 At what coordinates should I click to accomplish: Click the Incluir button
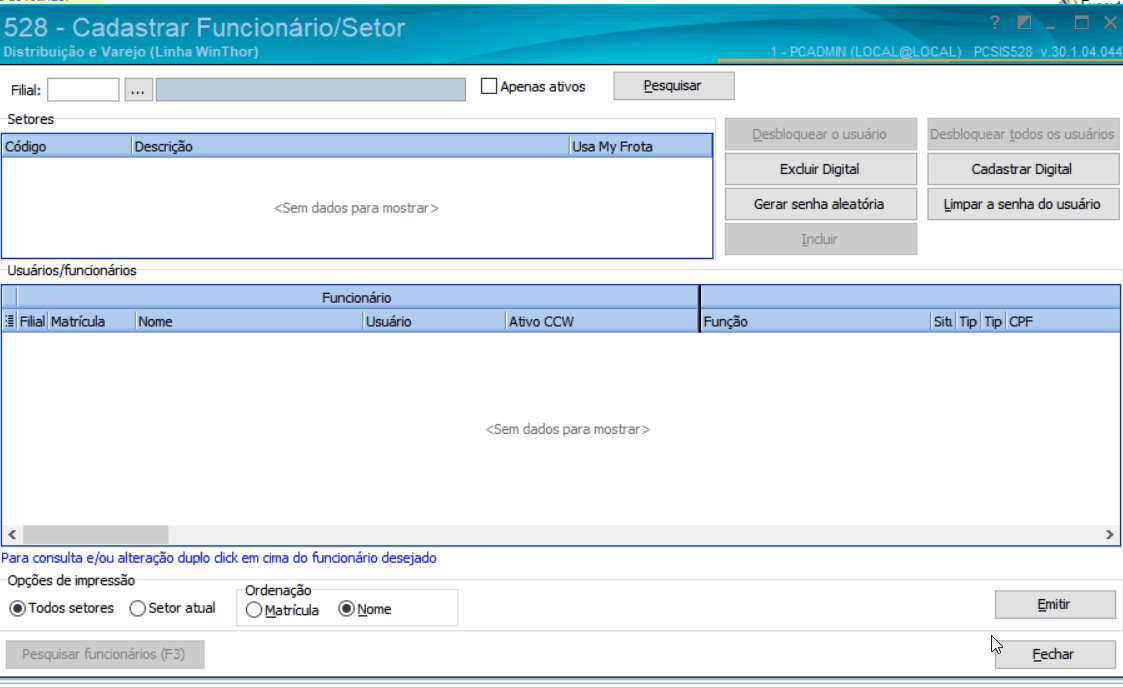pyautogui.click(x=820, y=239)
